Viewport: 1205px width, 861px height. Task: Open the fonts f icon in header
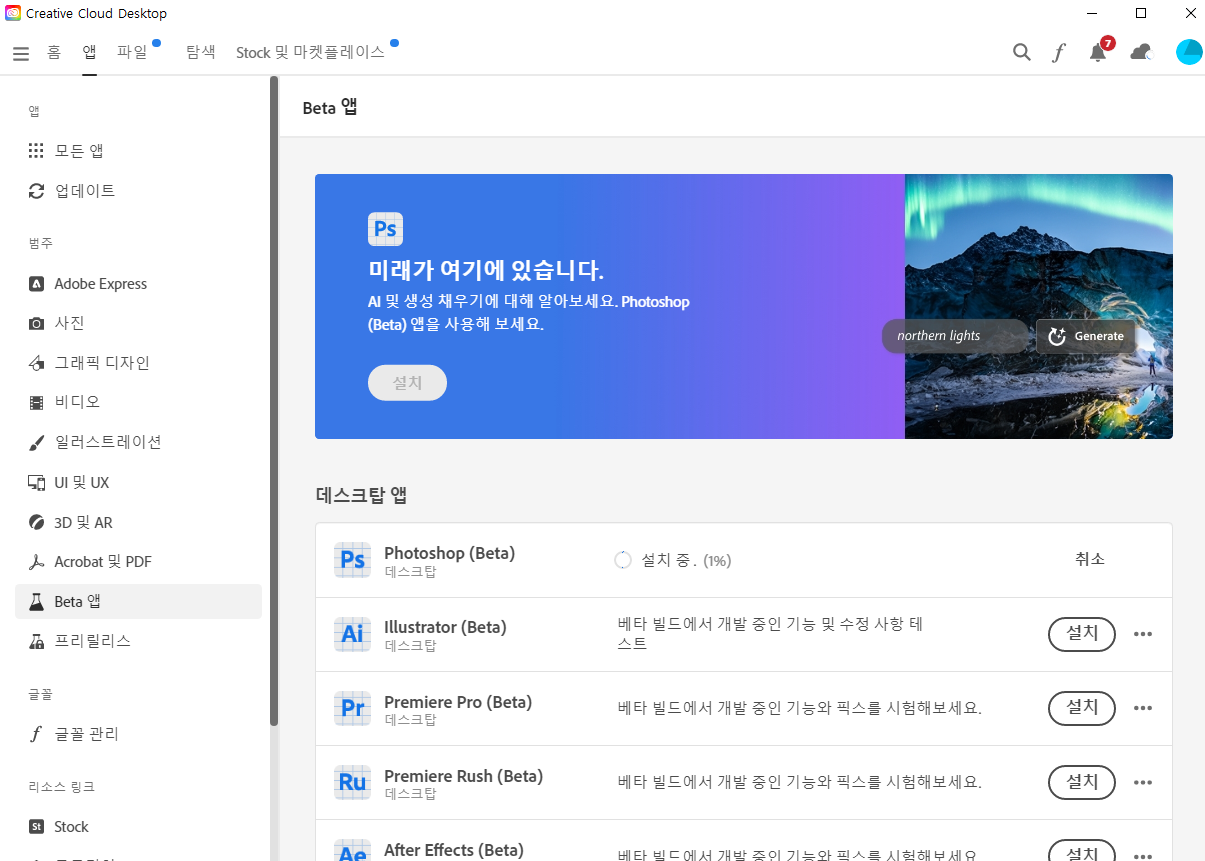(1059, 52)
